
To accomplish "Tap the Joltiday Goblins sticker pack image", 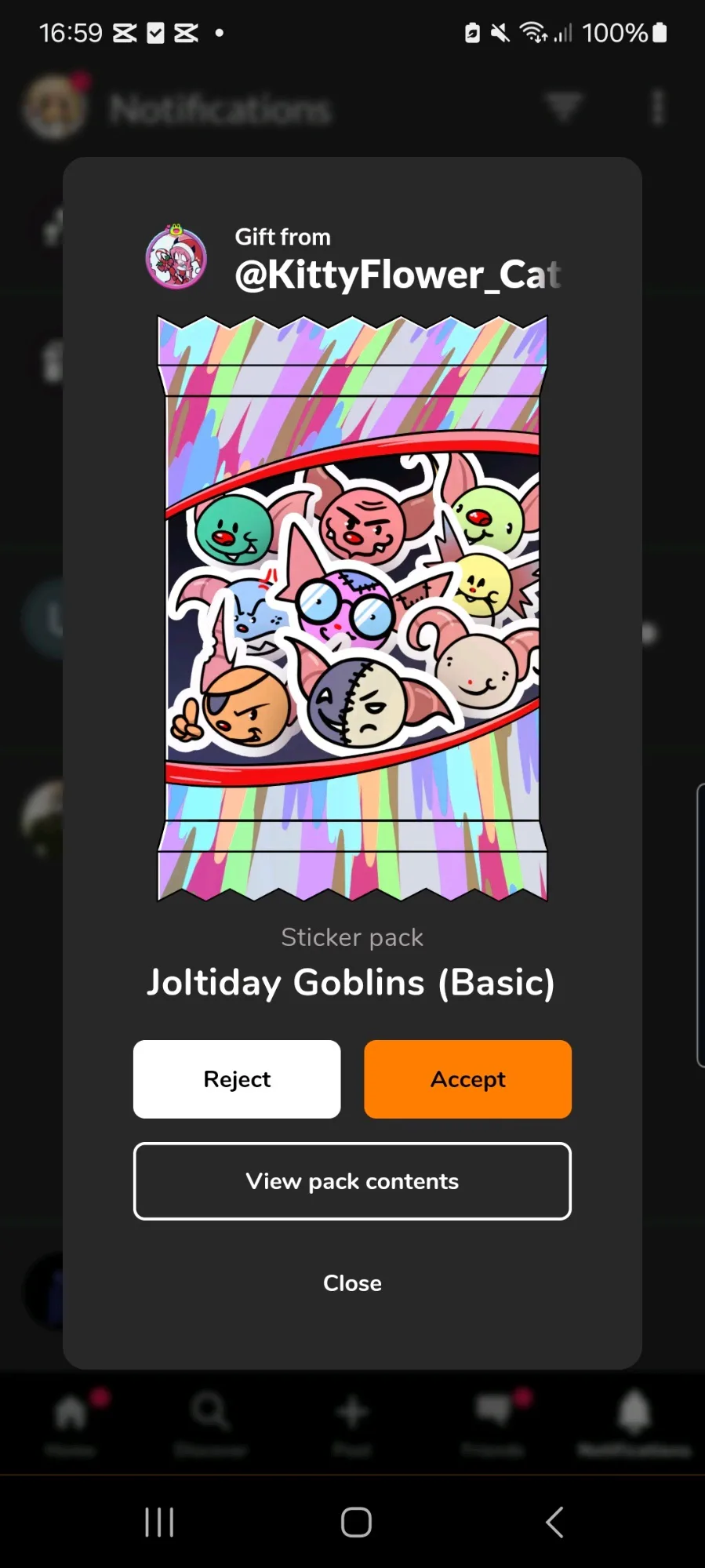I will click(x=352, y=609).
